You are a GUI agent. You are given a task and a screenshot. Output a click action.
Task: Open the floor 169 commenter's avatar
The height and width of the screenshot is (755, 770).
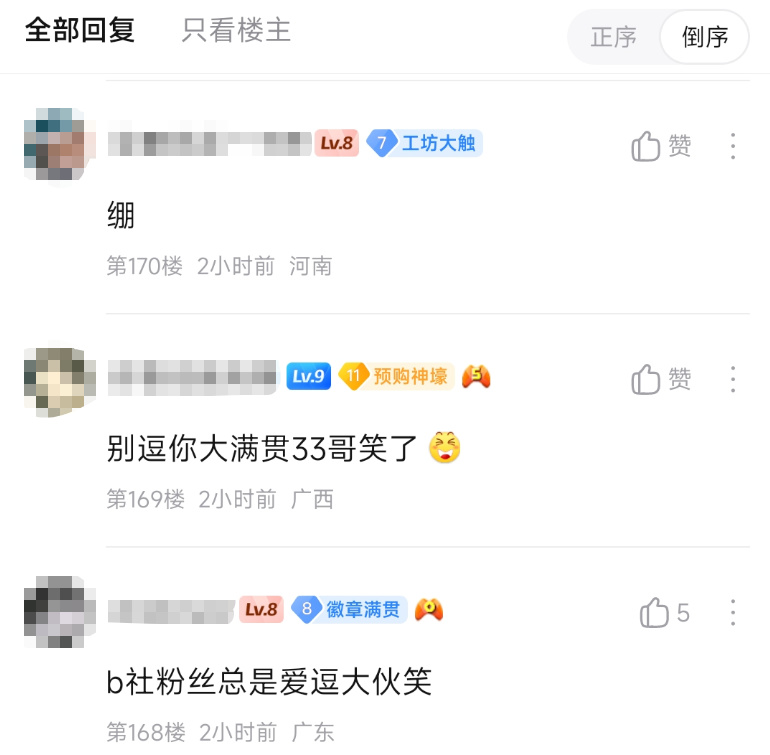59,378
